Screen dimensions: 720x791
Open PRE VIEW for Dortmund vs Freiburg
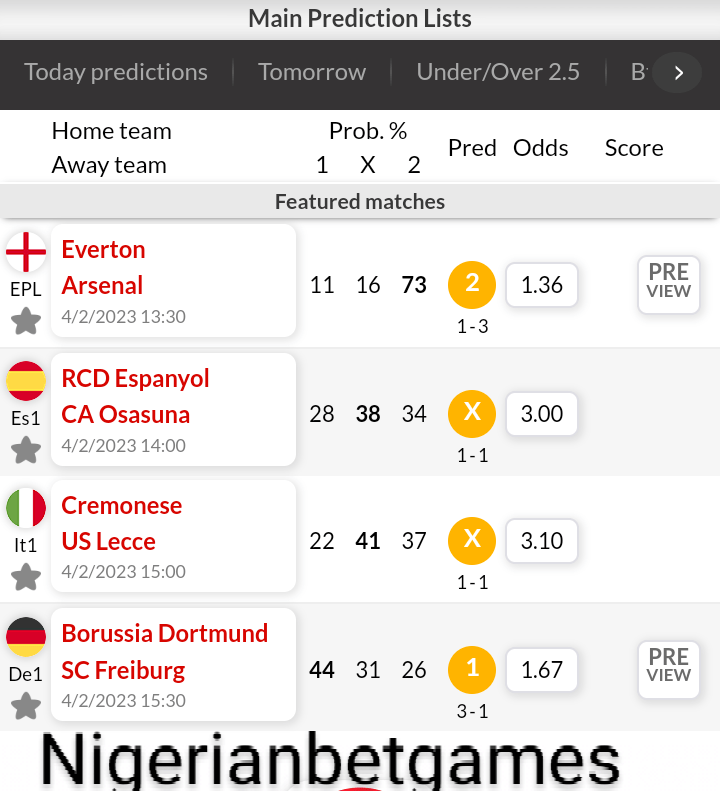point(669,668)
